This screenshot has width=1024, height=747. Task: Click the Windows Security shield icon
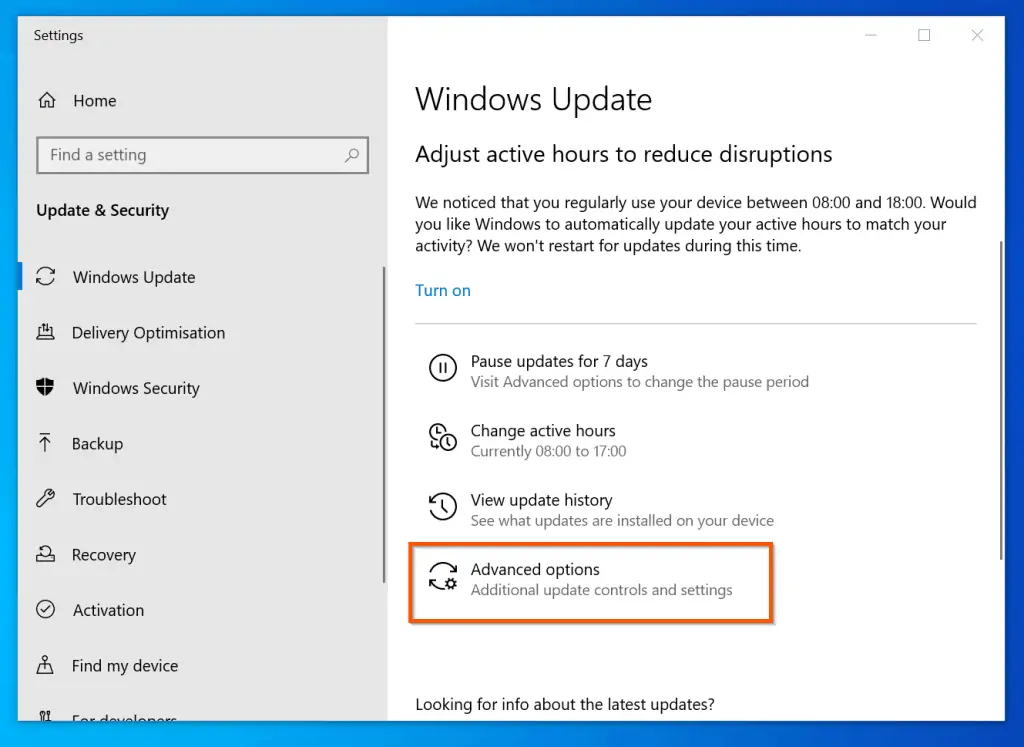tap(46, 388)
